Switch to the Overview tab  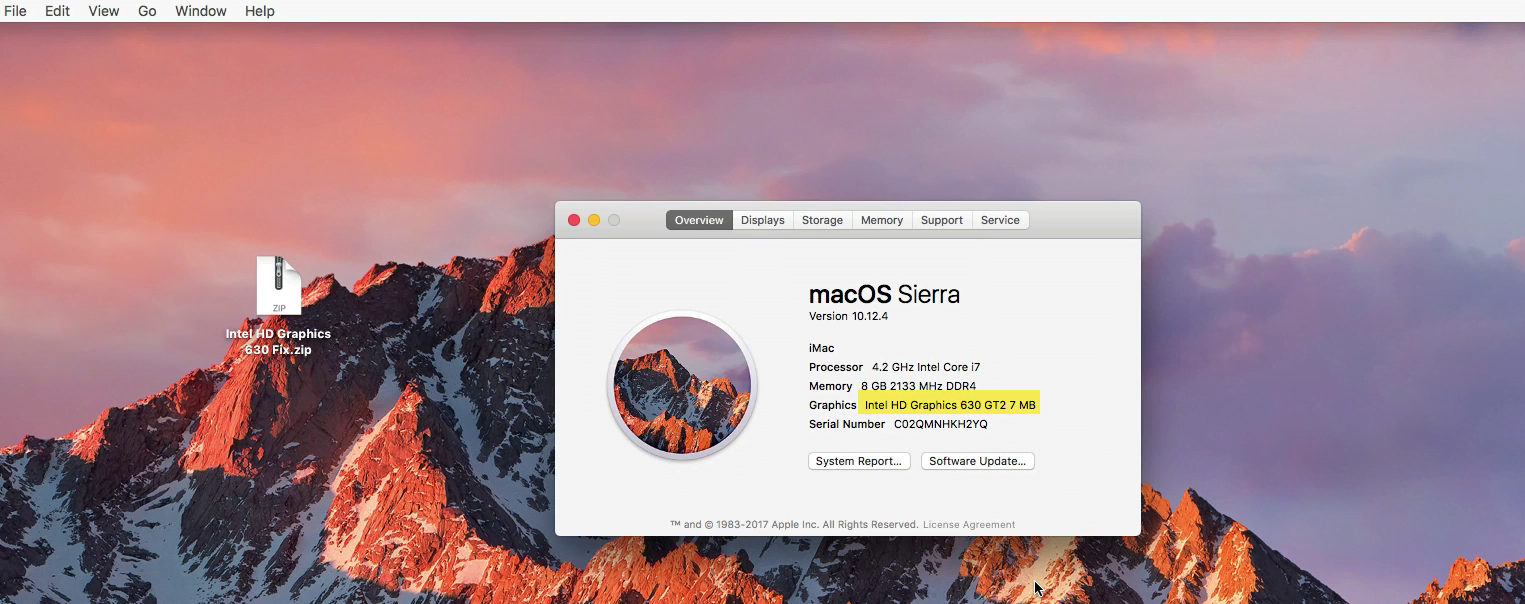point(699,220)
